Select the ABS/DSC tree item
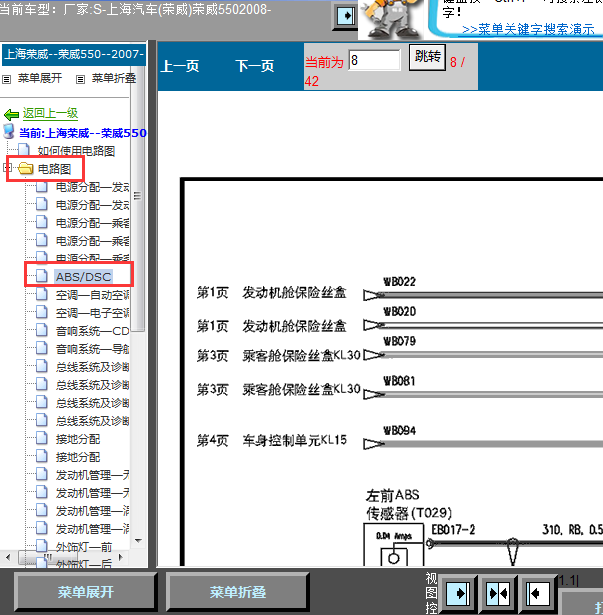603x615 pixels. pyautogui.click(x=84, y=277)
